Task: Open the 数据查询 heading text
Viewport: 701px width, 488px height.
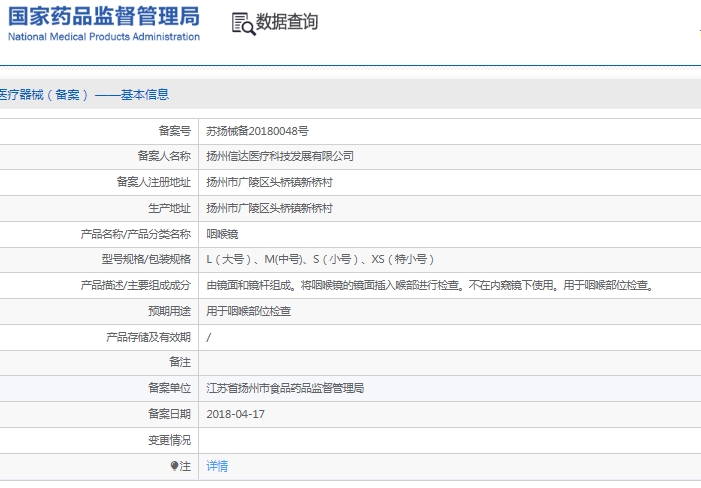Action: [x=287, y=21]
